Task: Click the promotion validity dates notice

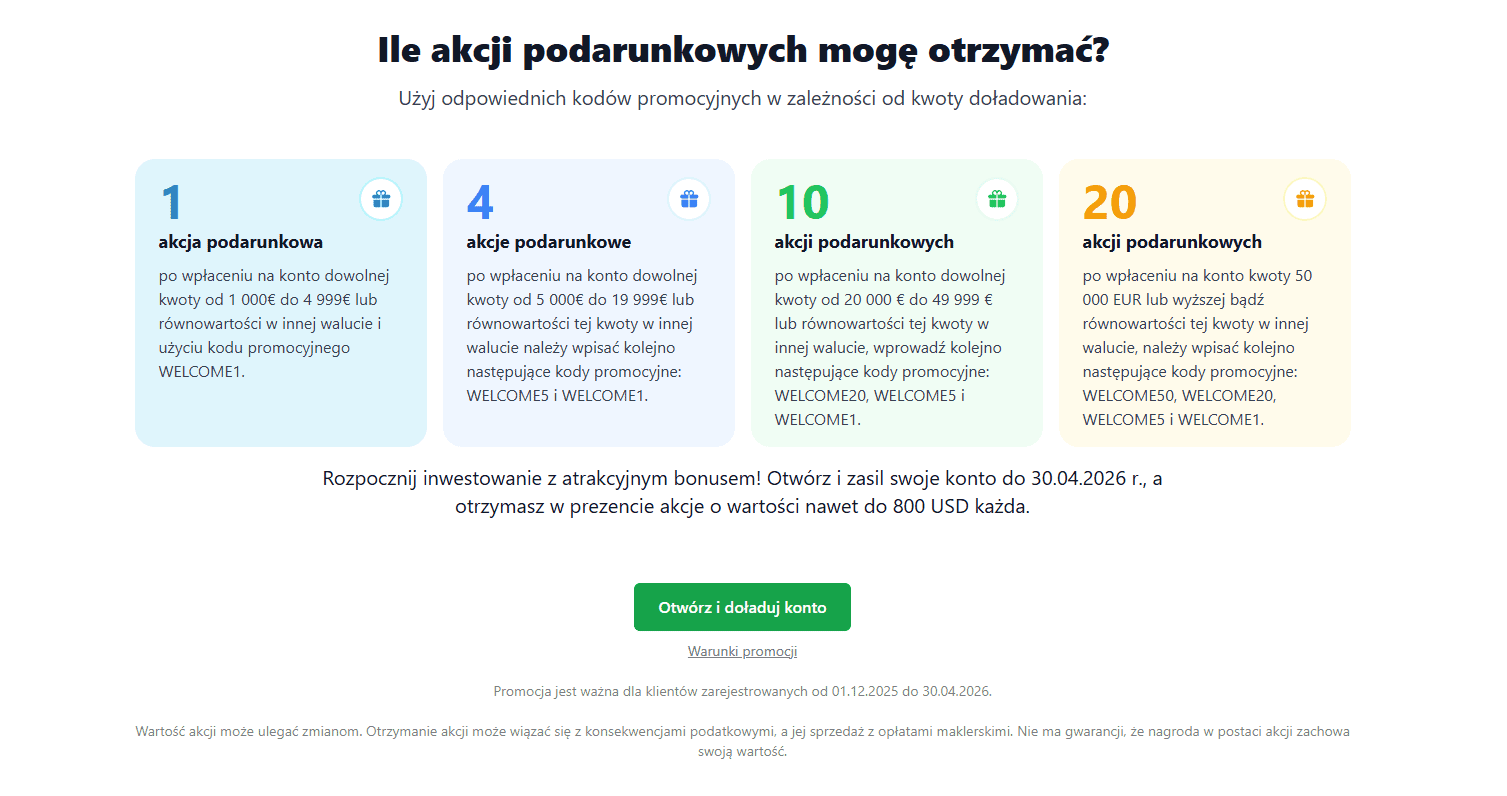Action: pos(742,691)
